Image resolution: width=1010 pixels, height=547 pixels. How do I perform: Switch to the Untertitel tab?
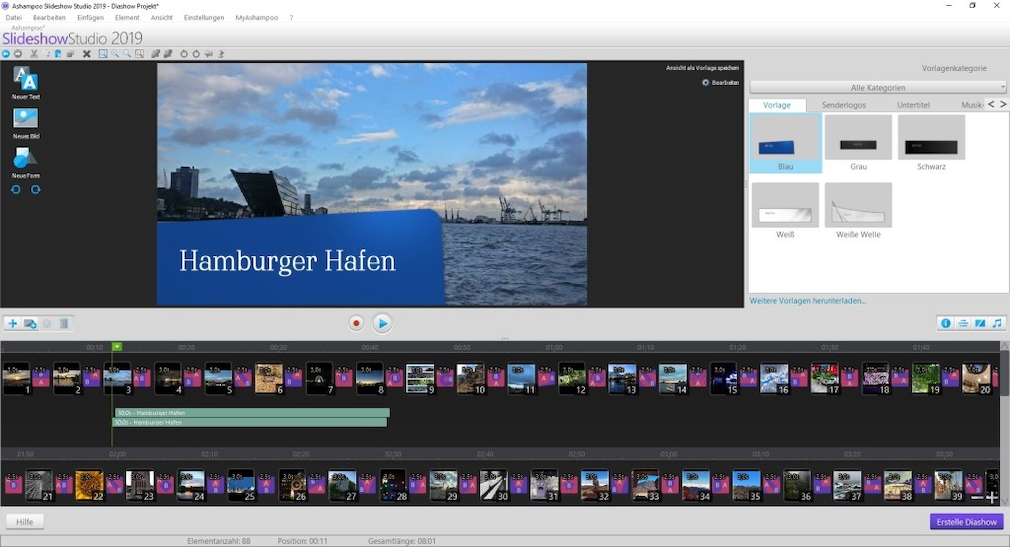click(x=913, y=105)
